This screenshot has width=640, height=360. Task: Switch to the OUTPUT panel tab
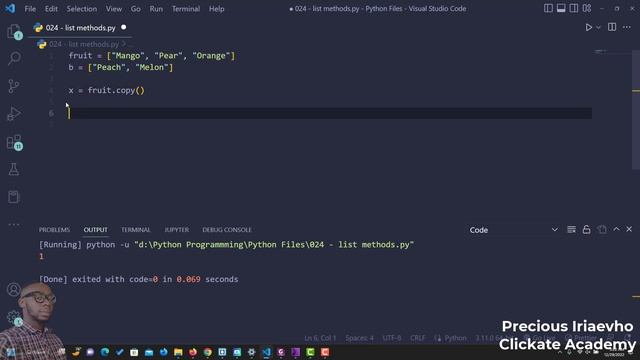click(96, 230)
